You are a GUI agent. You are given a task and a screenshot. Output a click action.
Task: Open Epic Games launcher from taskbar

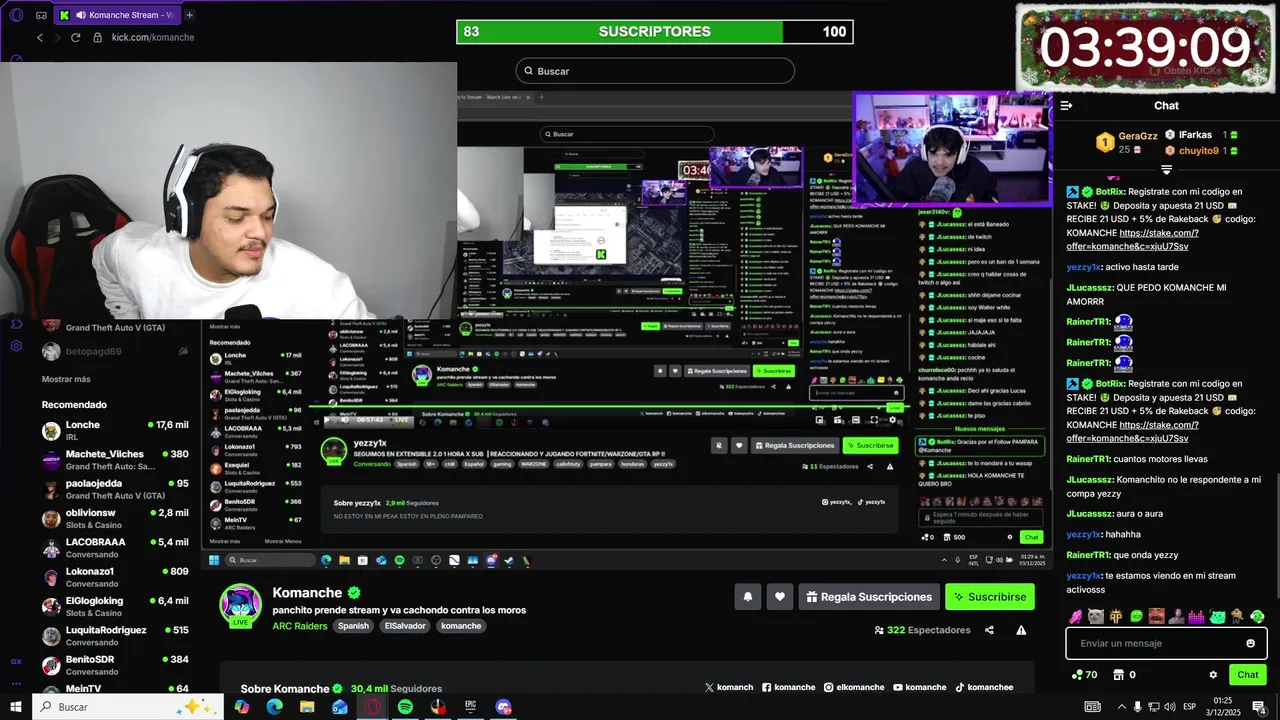pyautogui.click(x=471, y=706)
